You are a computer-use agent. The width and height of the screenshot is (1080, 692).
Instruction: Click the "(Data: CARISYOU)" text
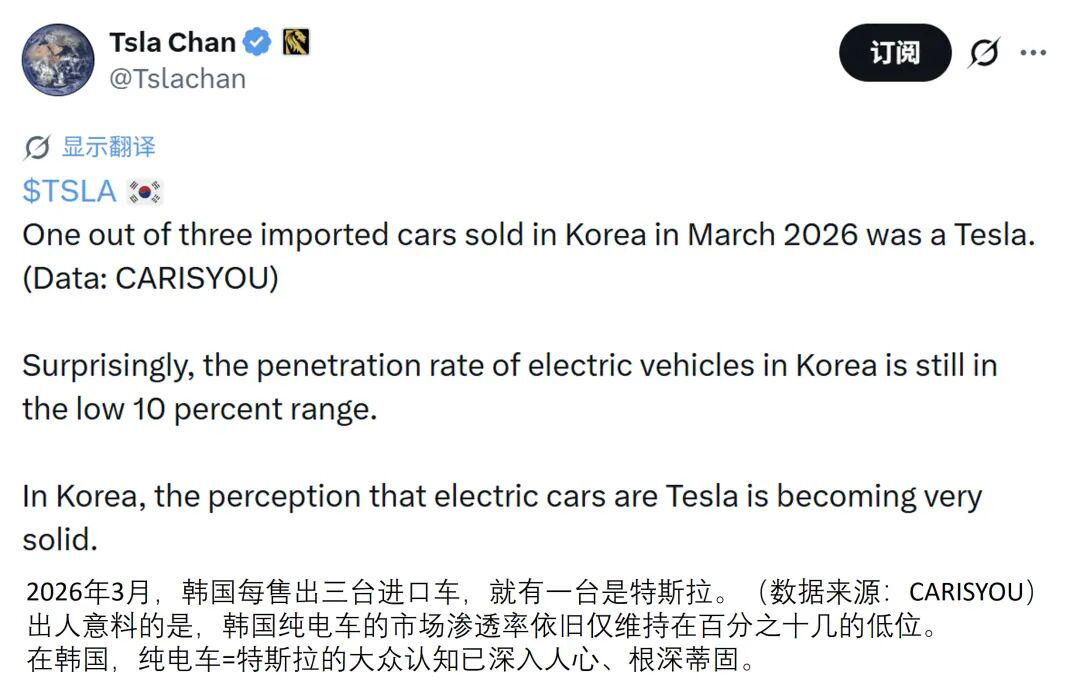[150, 278]
